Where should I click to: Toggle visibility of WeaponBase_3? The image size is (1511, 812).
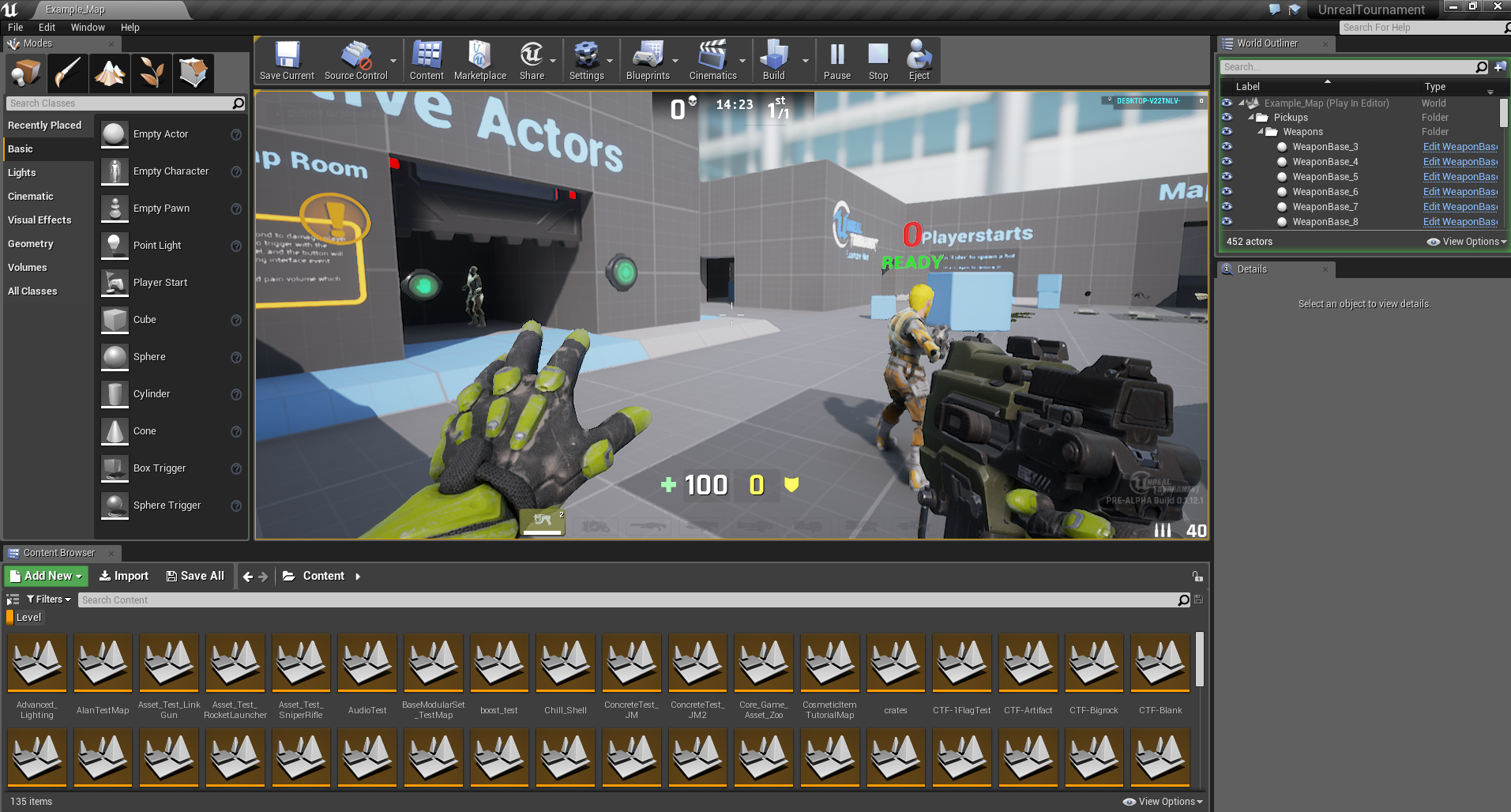tap(1227, 147)
